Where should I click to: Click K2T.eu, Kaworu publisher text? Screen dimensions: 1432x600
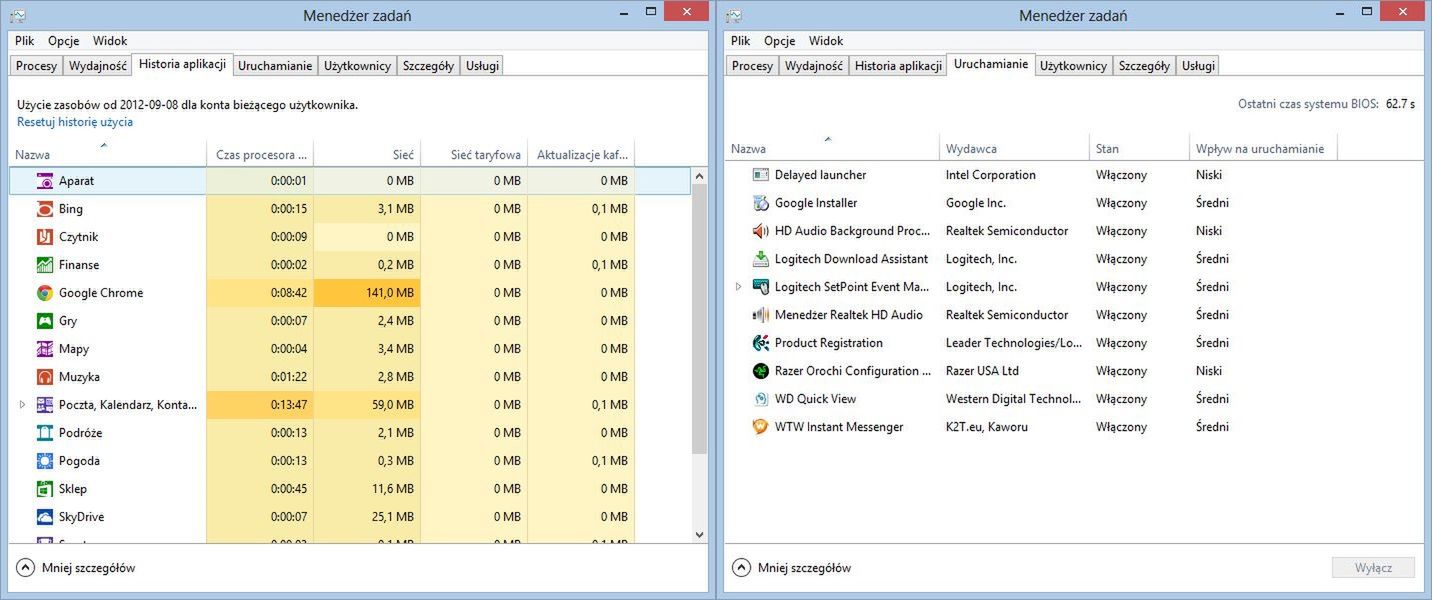987,427
